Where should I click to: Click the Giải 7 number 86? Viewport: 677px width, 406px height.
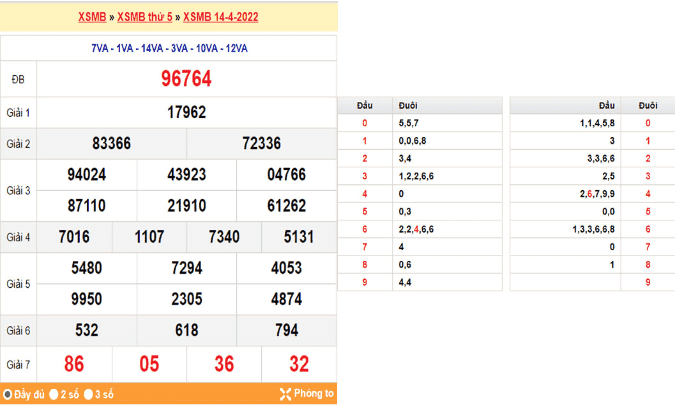(74, 364)
